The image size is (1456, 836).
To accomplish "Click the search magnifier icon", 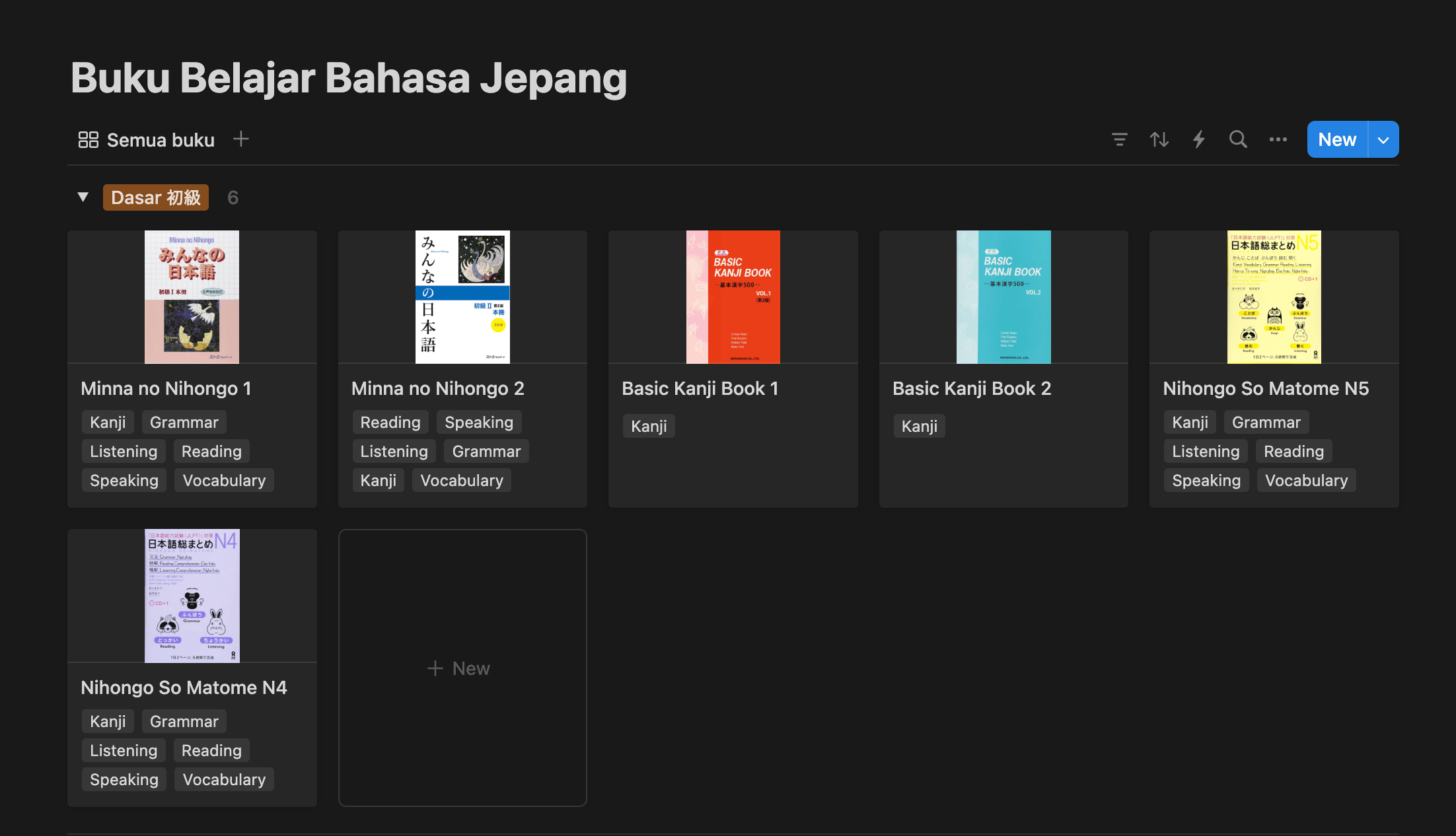I will coord(1238,139).
